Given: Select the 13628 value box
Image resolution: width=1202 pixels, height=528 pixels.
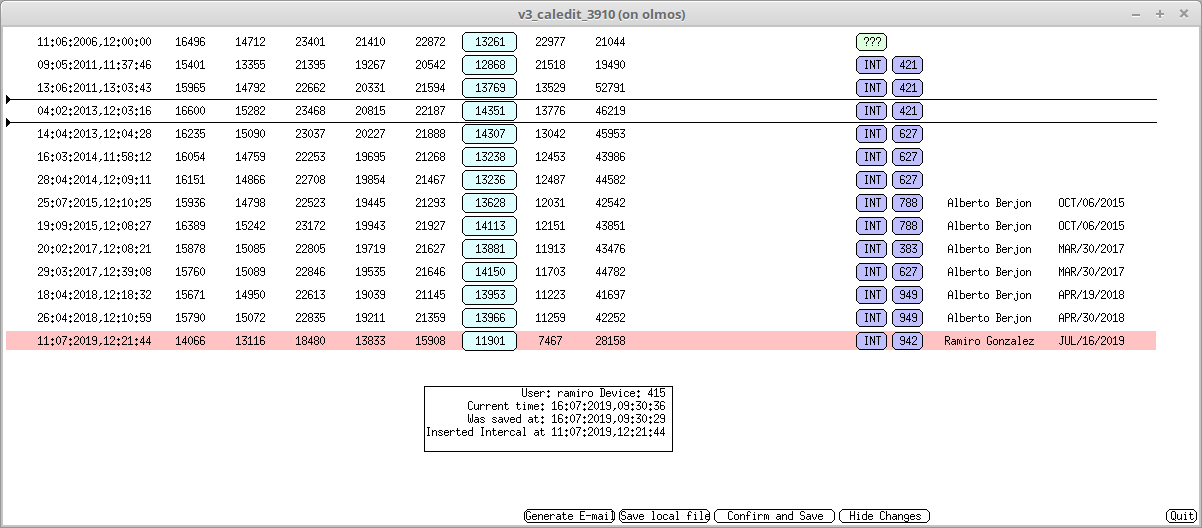Looking at the screenshot, I should (490, 203).
